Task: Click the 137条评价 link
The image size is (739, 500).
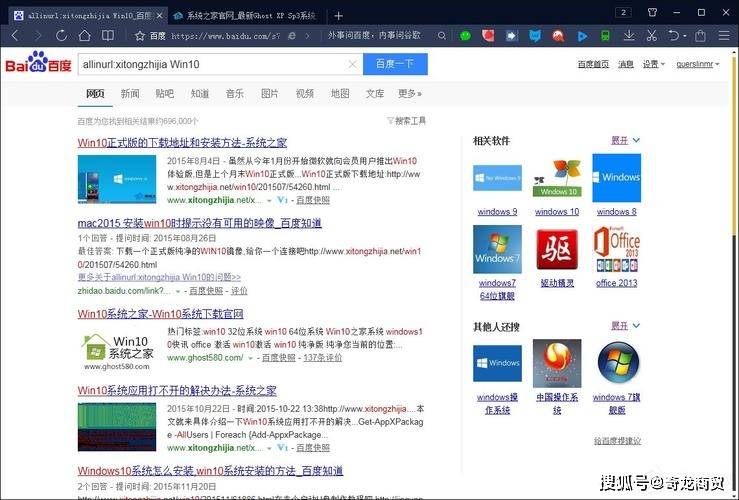Action: point(323,358)
